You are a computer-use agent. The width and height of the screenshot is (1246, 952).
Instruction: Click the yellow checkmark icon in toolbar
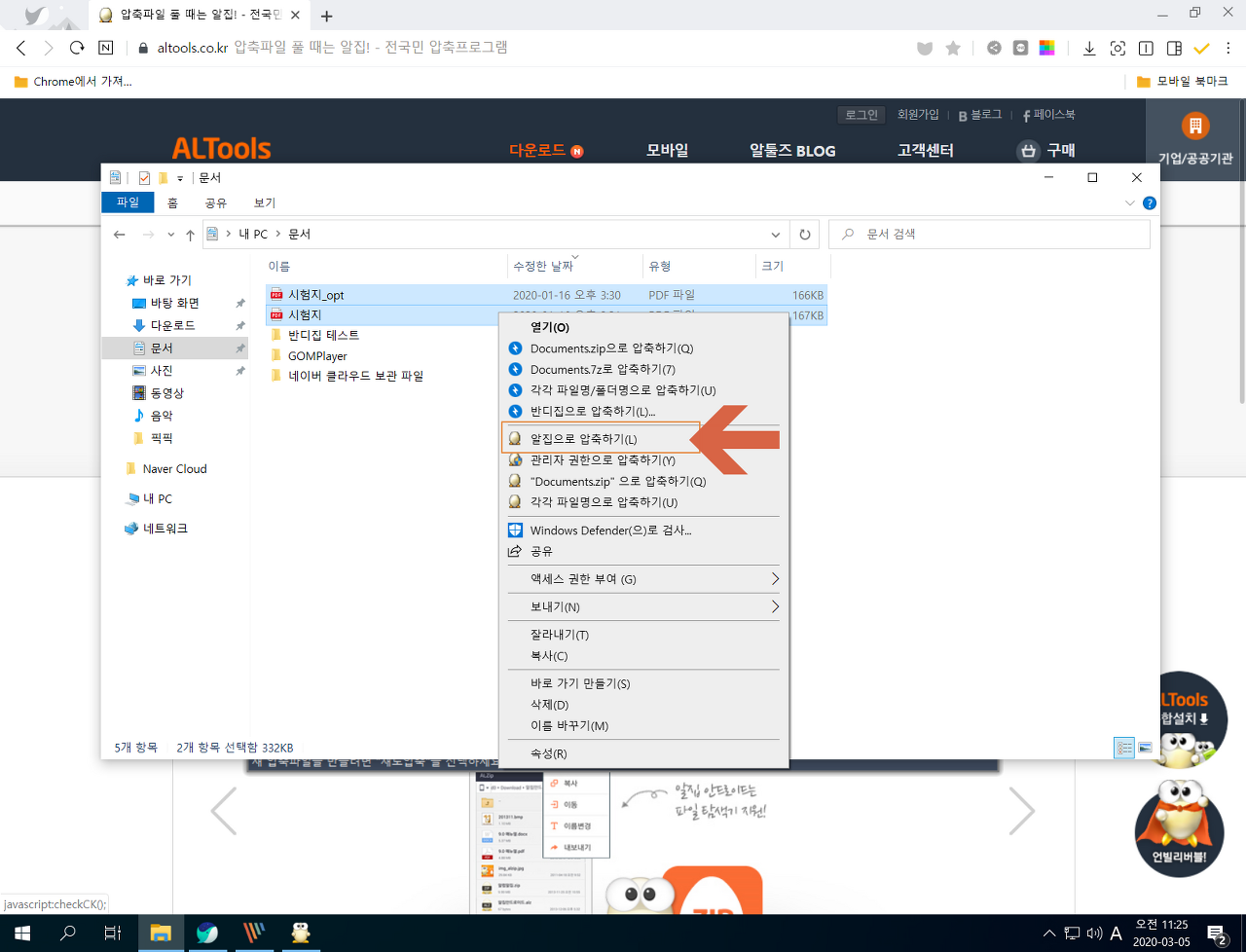[x=1201, y=48]
